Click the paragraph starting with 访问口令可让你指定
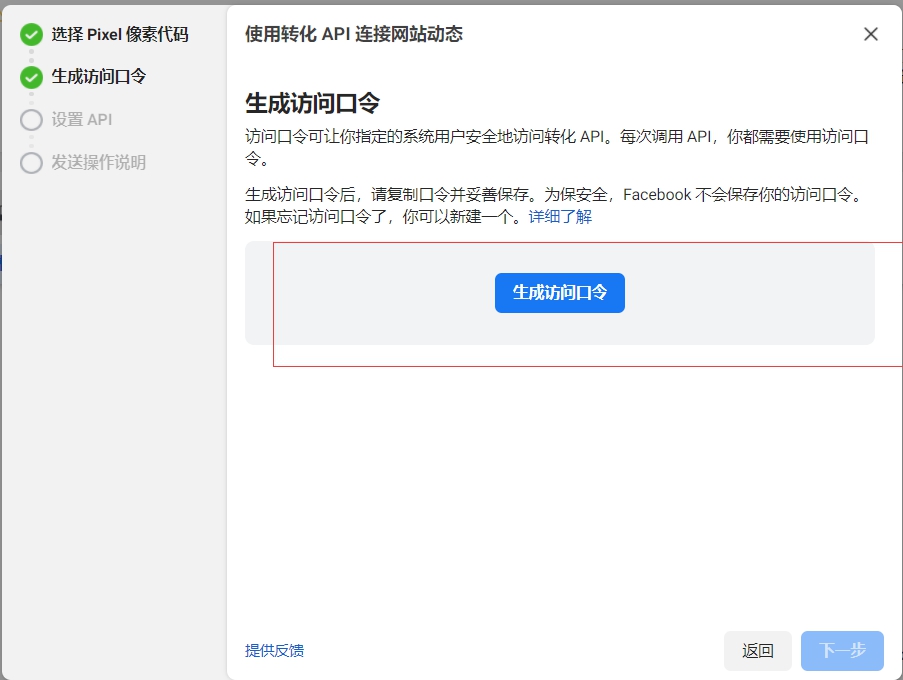The height and width of the screenshot is (680, 903). point(555,147)
